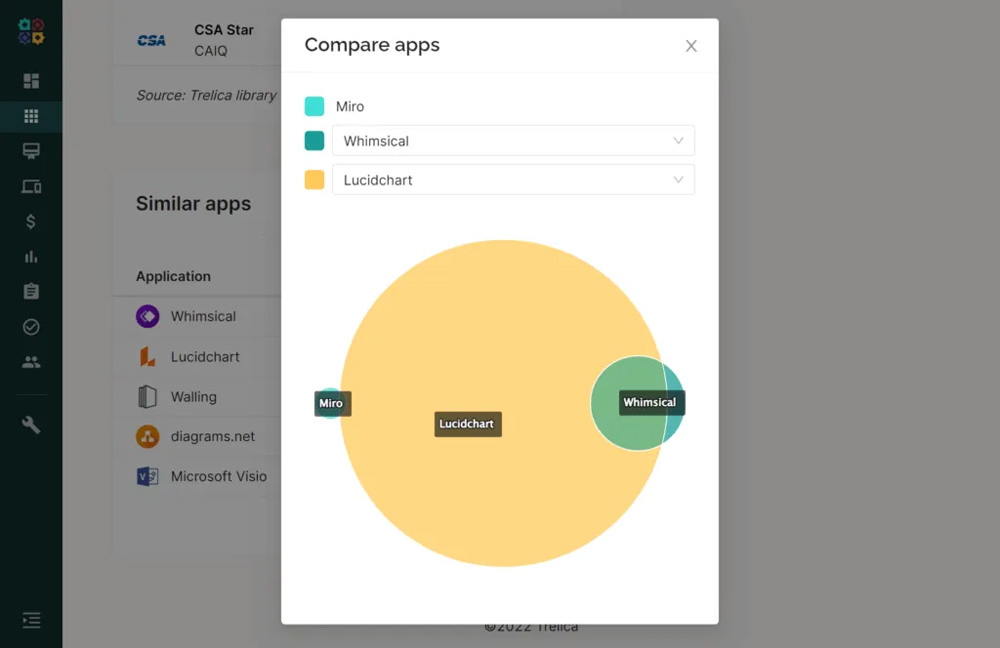Click the Trelica logo in the sidebar
Screen dimensions: 1000x648
click(x=31, y=32)
